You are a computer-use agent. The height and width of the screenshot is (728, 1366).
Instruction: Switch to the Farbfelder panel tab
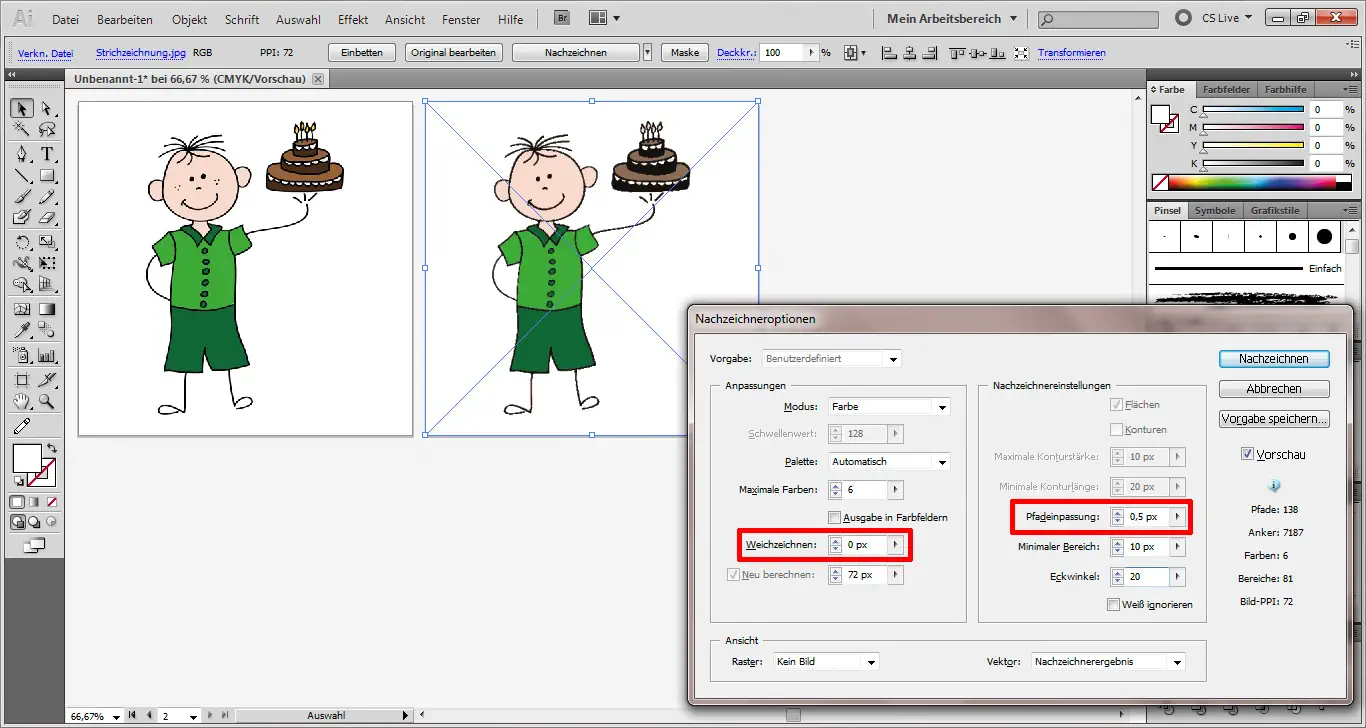pos(1227,89)
